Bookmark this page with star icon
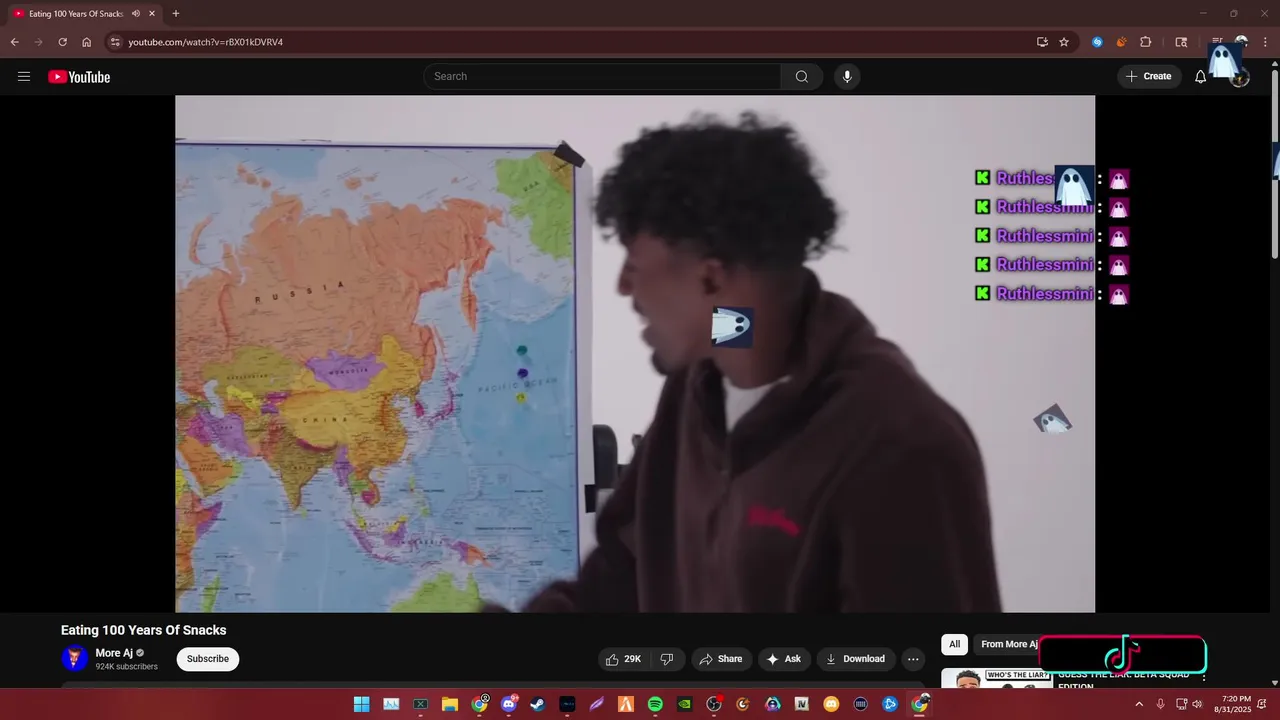The image size is (1280, 720). pos(1064,42)
